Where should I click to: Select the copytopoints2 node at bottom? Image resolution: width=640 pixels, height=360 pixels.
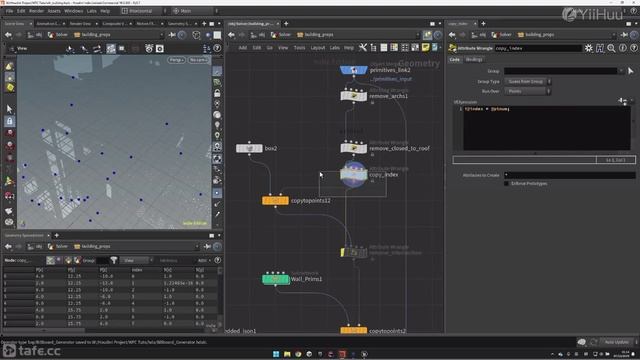point(353,331)
